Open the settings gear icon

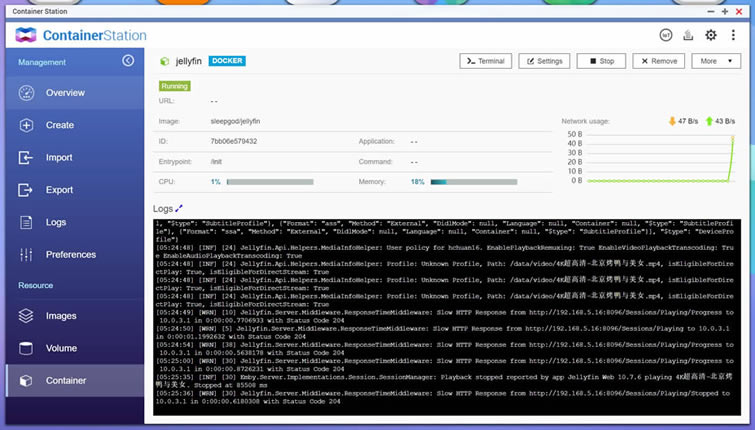(x=711, y=35)
